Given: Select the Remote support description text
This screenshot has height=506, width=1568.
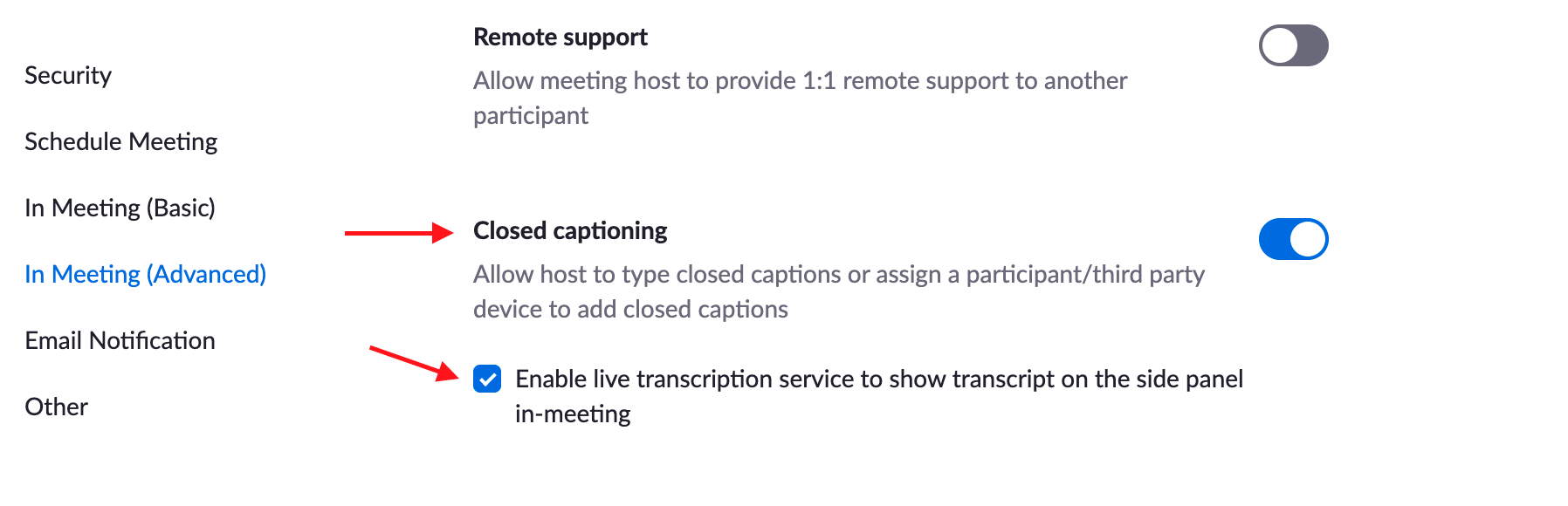Looking at the screenshot, I should tap(799, 80).
